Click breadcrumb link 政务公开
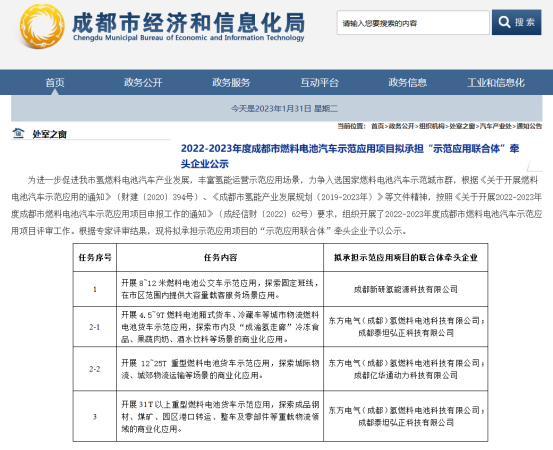This screenshot has width=553, height=450. pyautogui.click(x=401, y=126)
